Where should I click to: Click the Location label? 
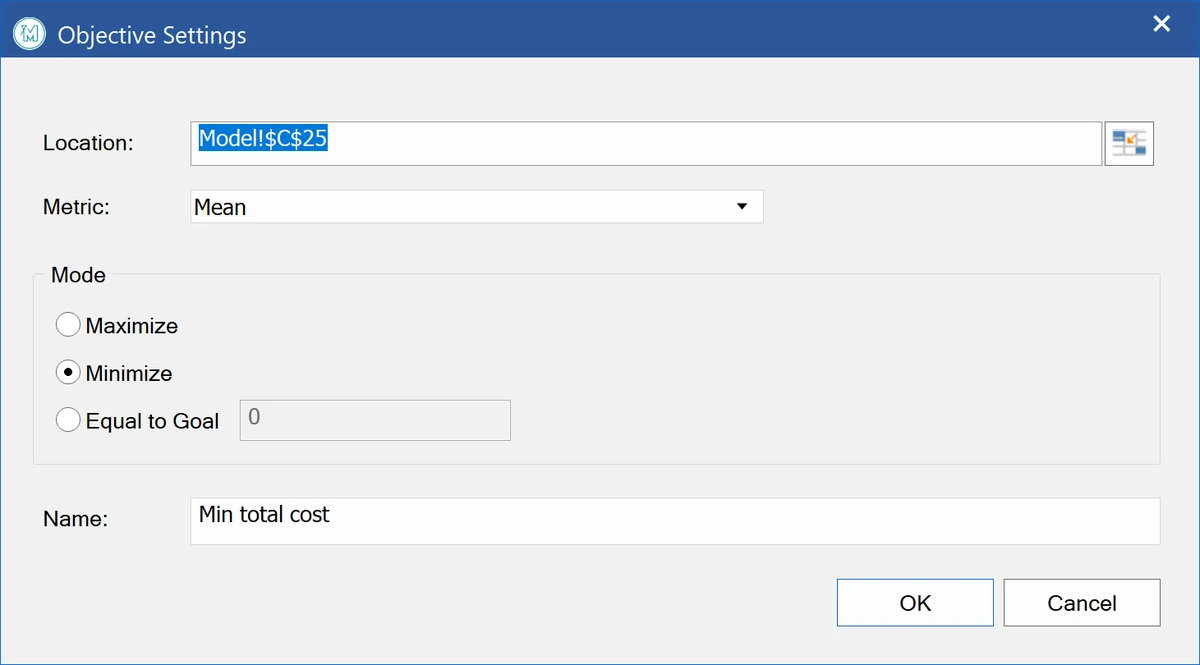click(x=88, y=143)
